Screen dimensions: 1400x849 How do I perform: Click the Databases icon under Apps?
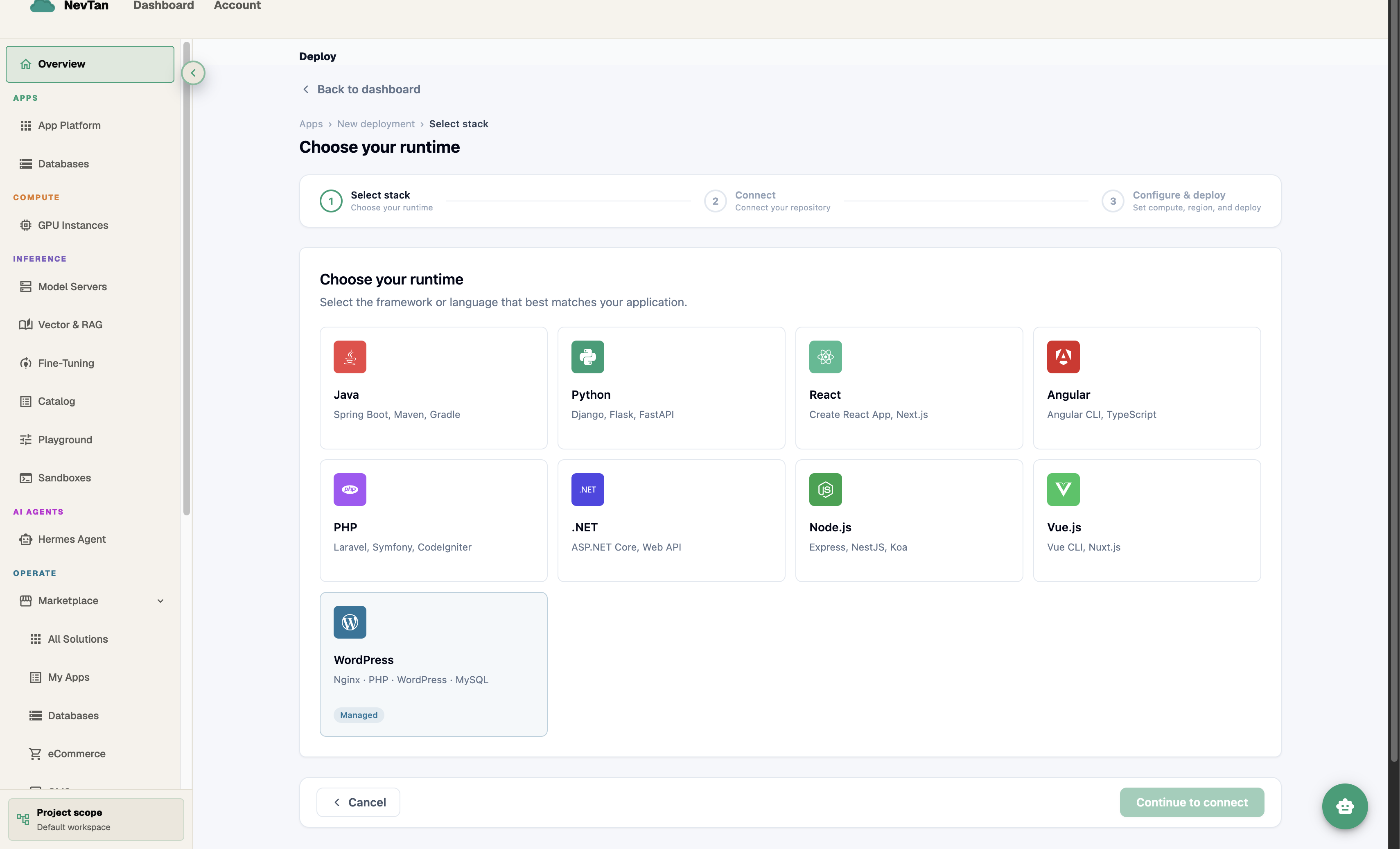click(25, 164)
